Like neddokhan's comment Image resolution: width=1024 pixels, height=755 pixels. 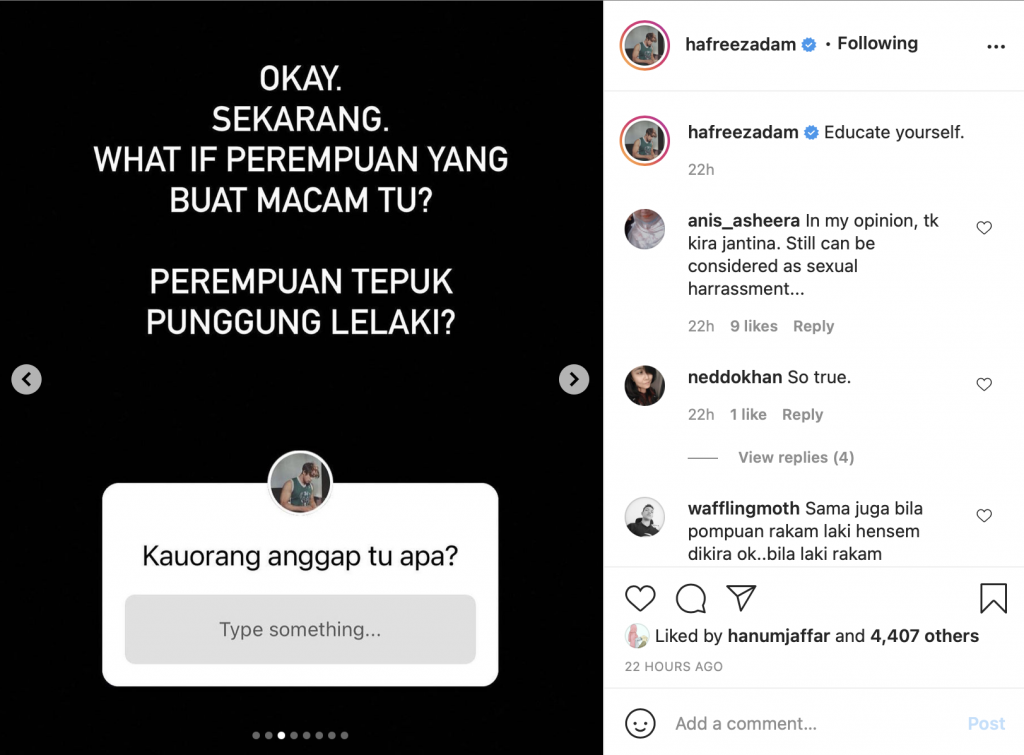click(x=984, y=385)
